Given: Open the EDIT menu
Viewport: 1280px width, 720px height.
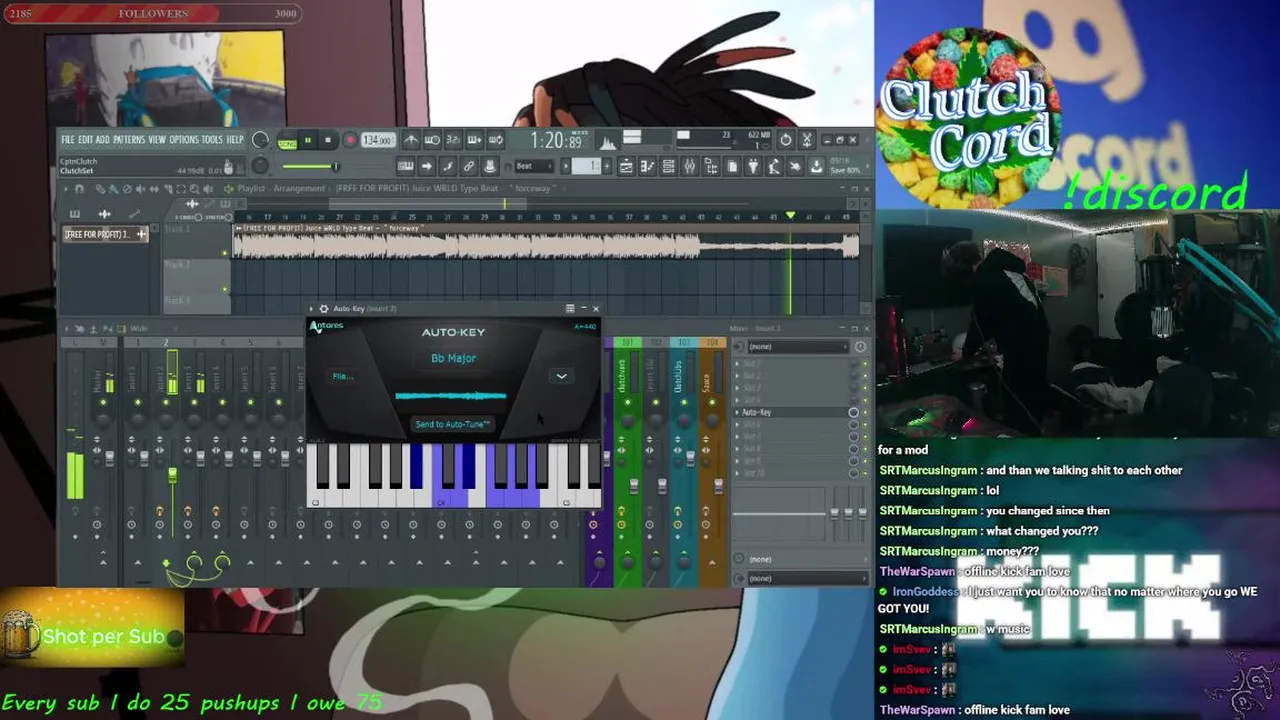Looking at the screenshot, I should click(x=85, y=140).
